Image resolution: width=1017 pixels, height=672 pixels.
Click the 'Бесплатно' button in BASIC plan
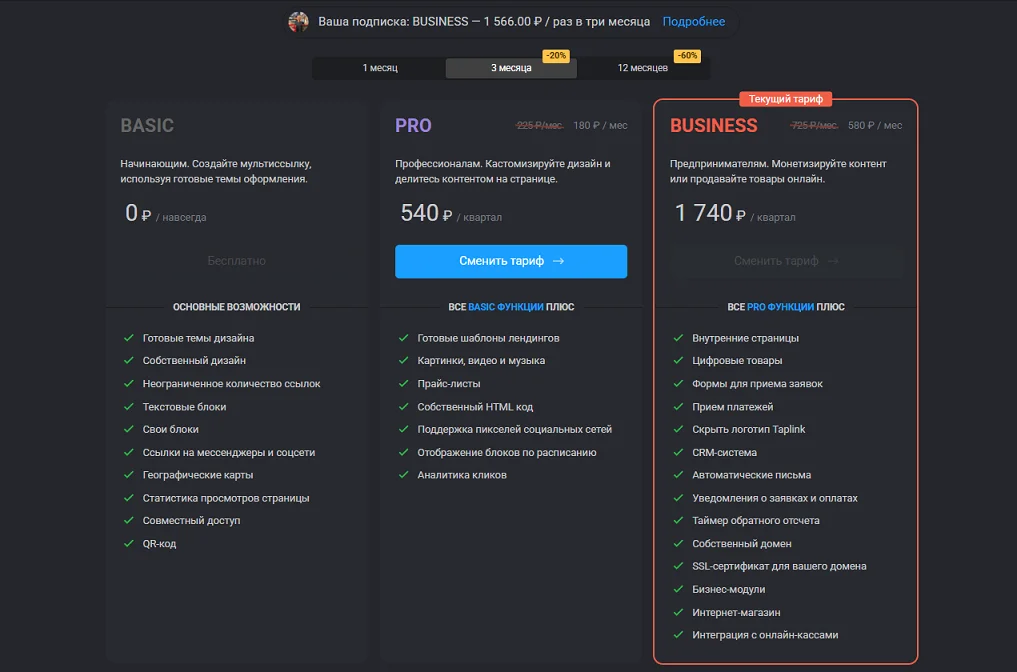pyautogui.click(x=237, y=261)
